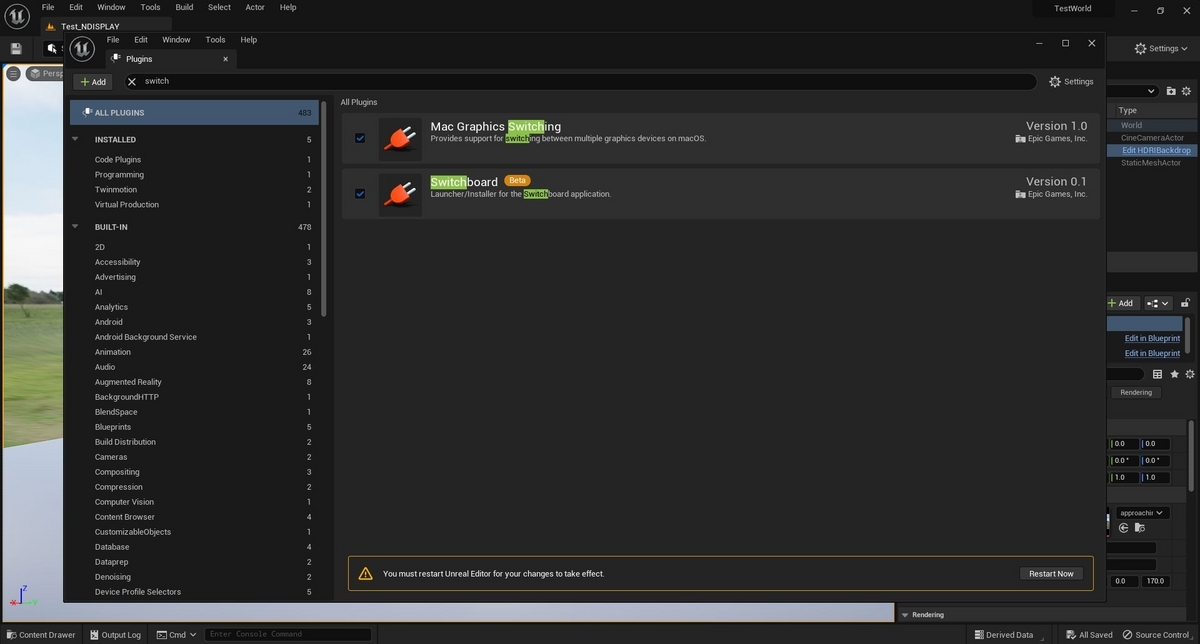Viewport: 1200px width, 644px height.
Task: Save the level with the floppy disk icon
Action: (x=16, y=48)
